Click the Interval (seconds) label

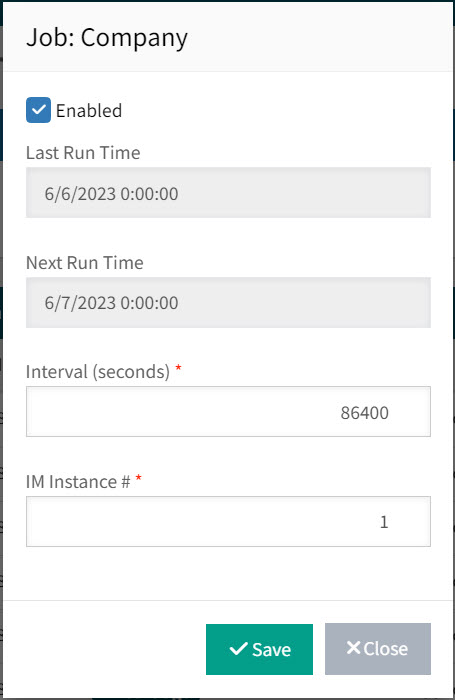pos(98,372)
